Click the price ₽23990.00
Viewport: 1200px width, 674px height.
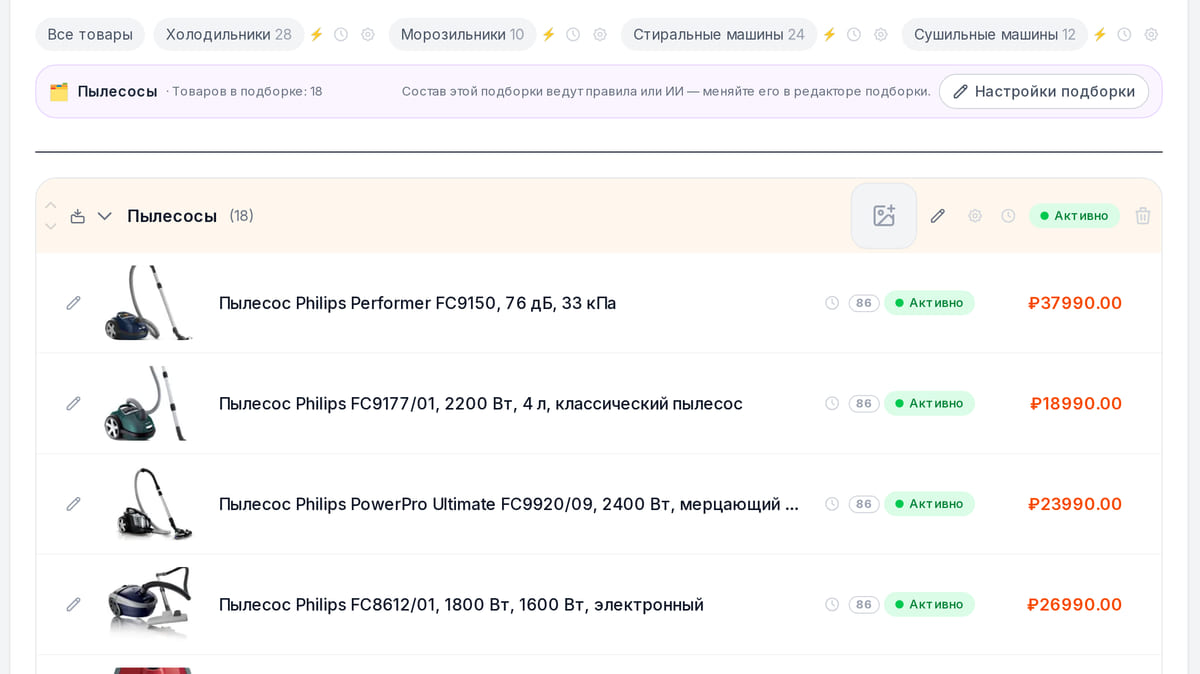tap(1075, 504)
